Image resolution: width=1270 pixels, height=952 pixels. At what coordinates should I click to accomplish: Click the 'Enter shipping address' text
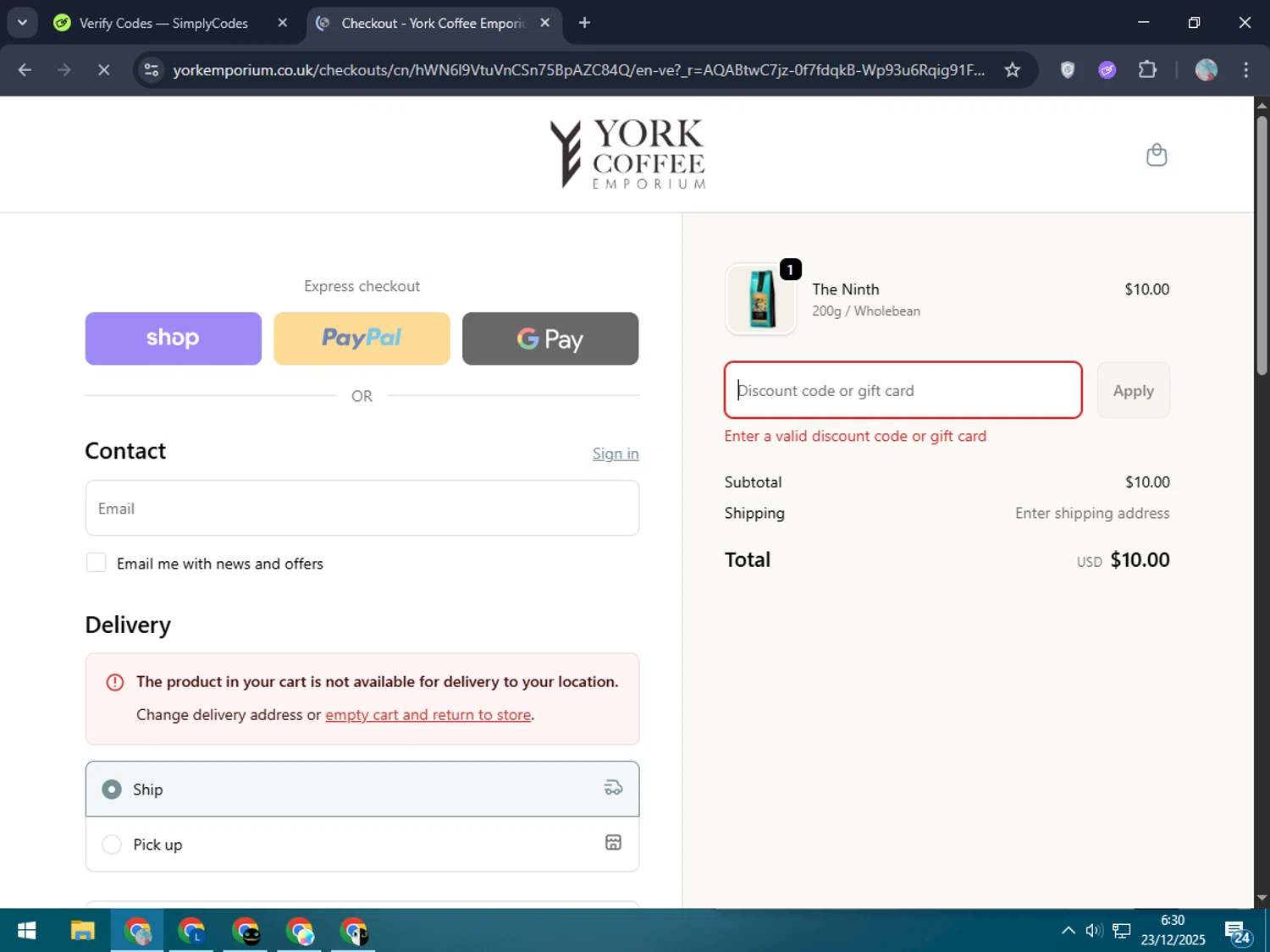tap(1092, 513)
